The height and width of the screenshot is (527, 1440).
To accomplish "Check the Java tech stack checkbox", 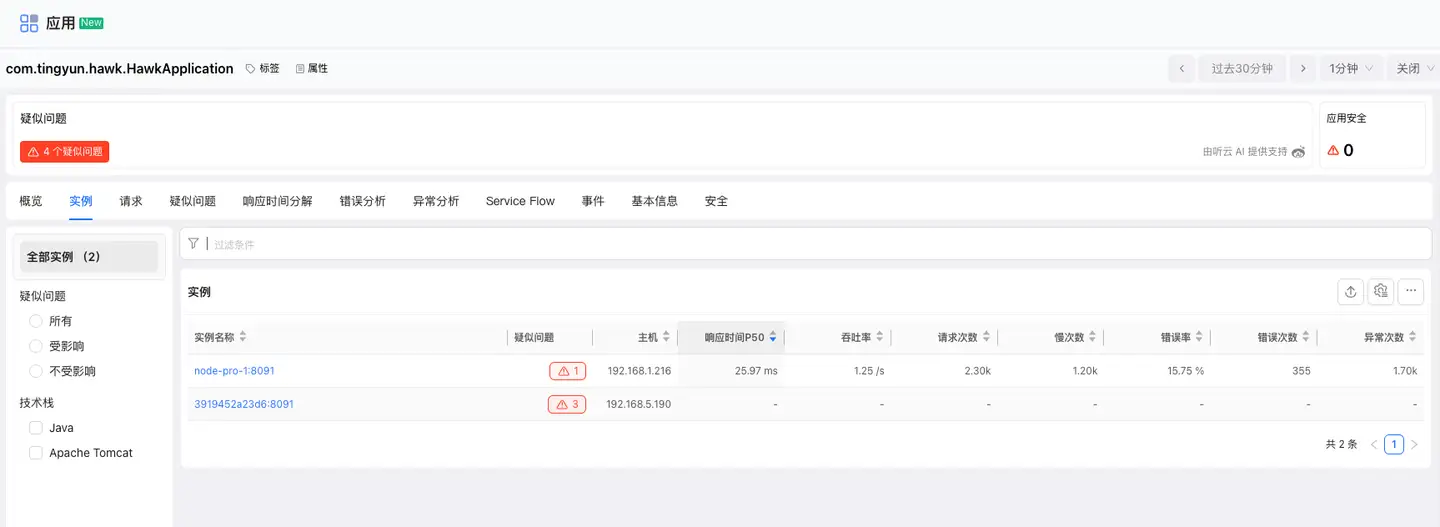I will pos(36,428).
